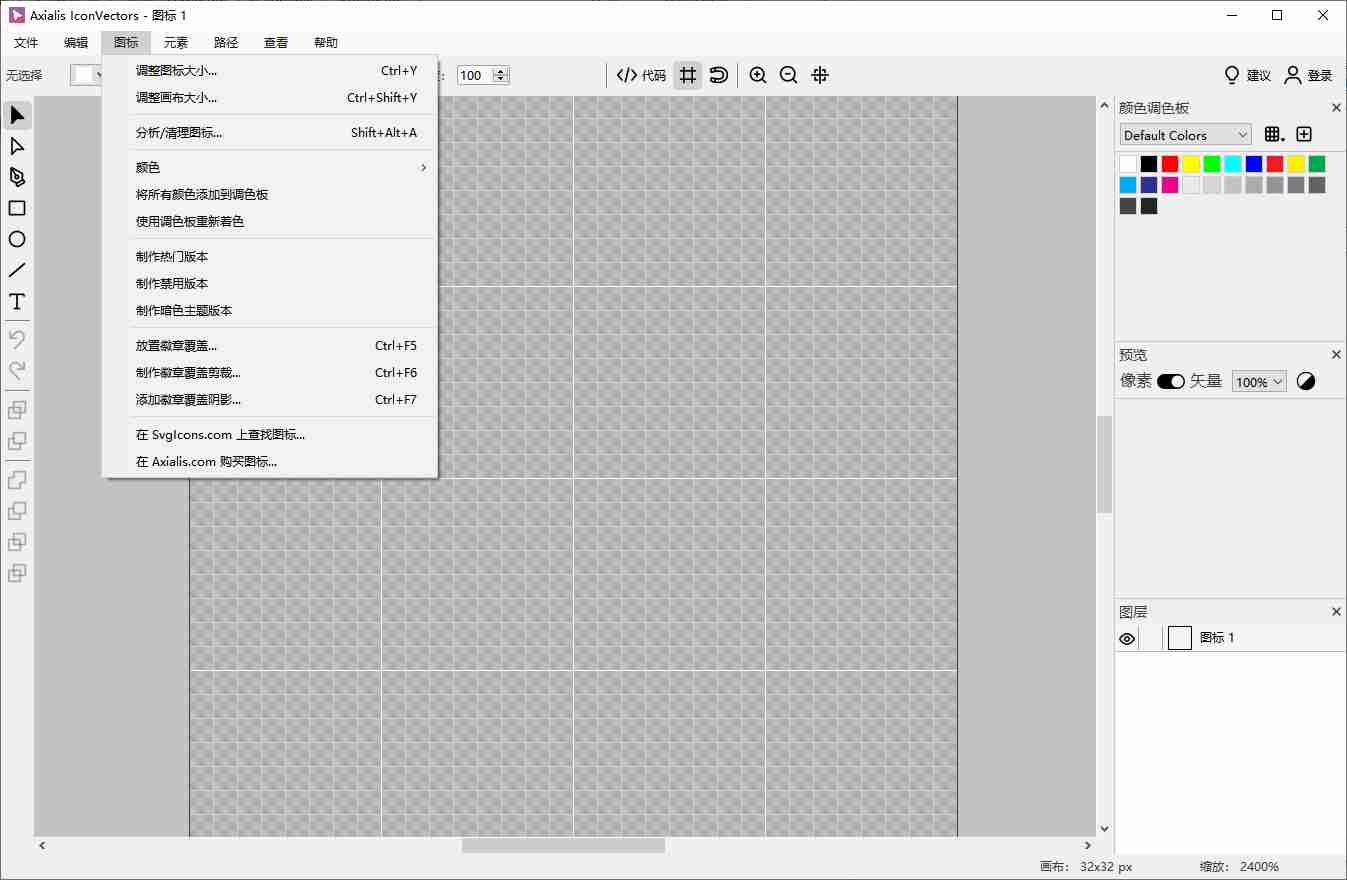Toggle layer visibility for 图标 1
The width and height of the screenshot is (1347, 880).
point(1127,638)
